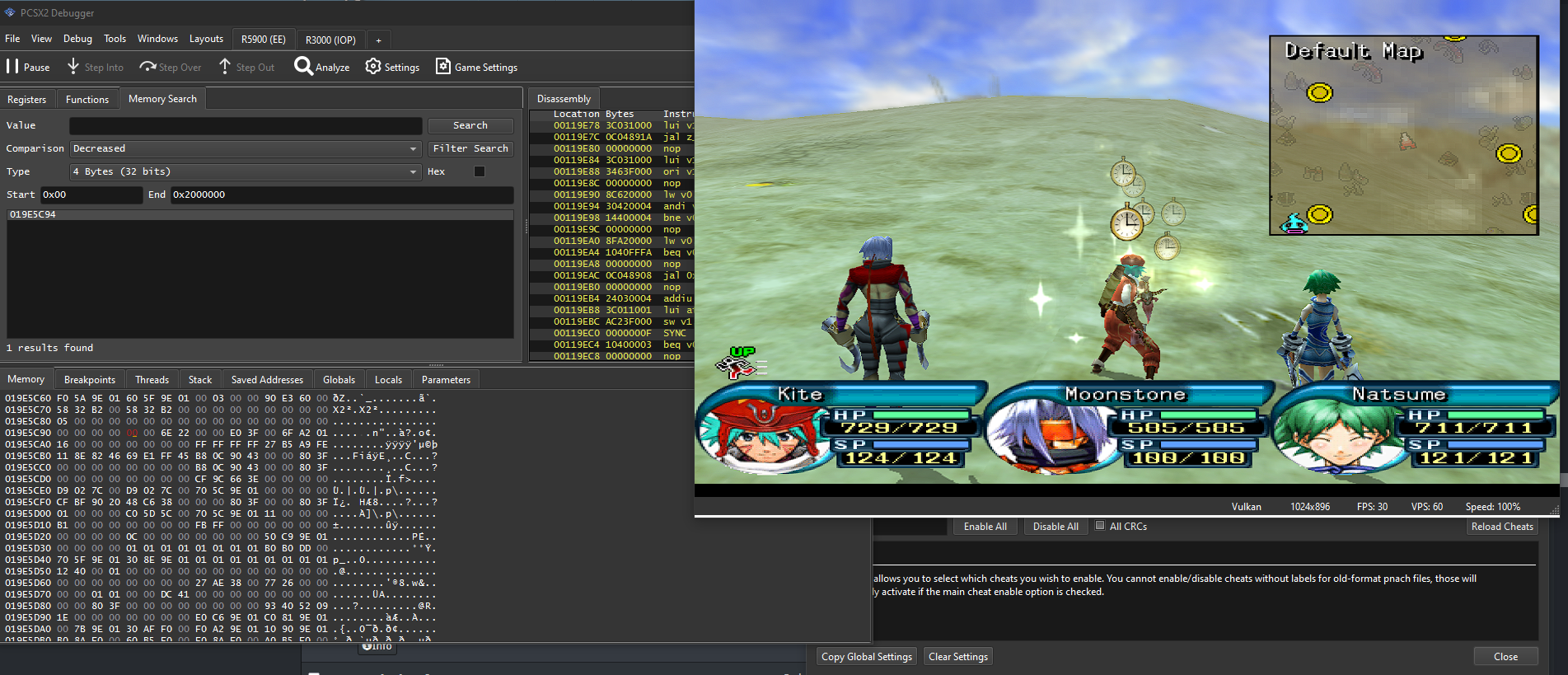
Task: Click the Step Over curved arrow icon
Action: 147,67
